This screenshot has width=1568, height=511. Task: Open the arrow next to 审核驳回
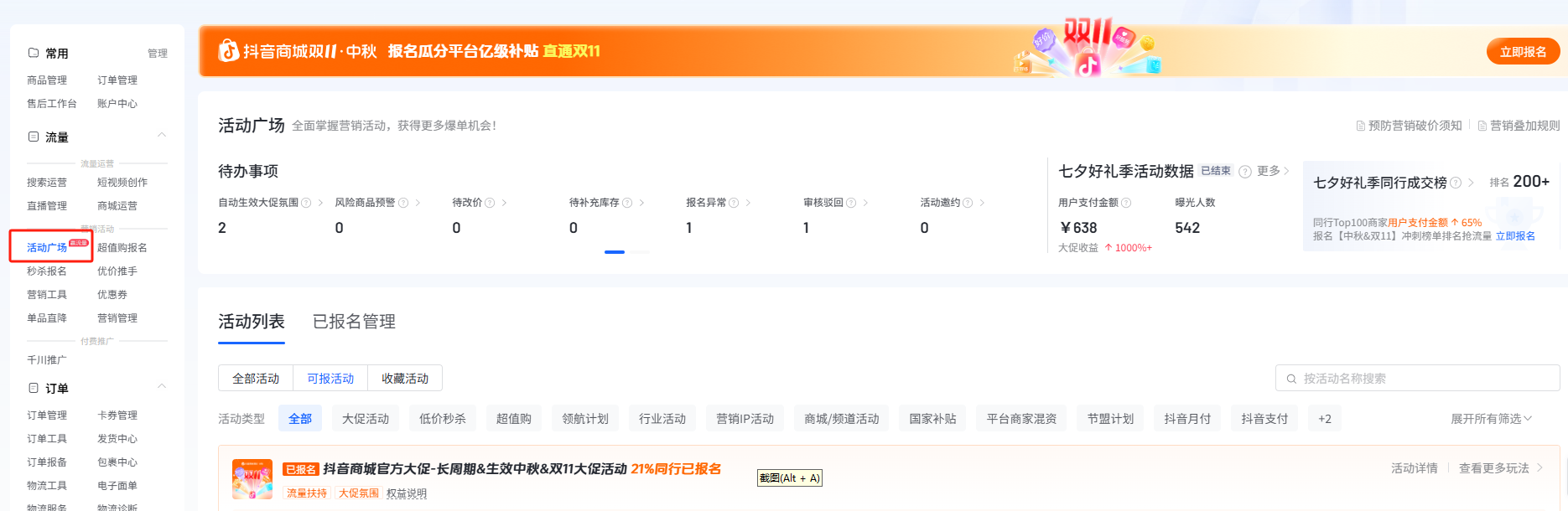(865, 203)
